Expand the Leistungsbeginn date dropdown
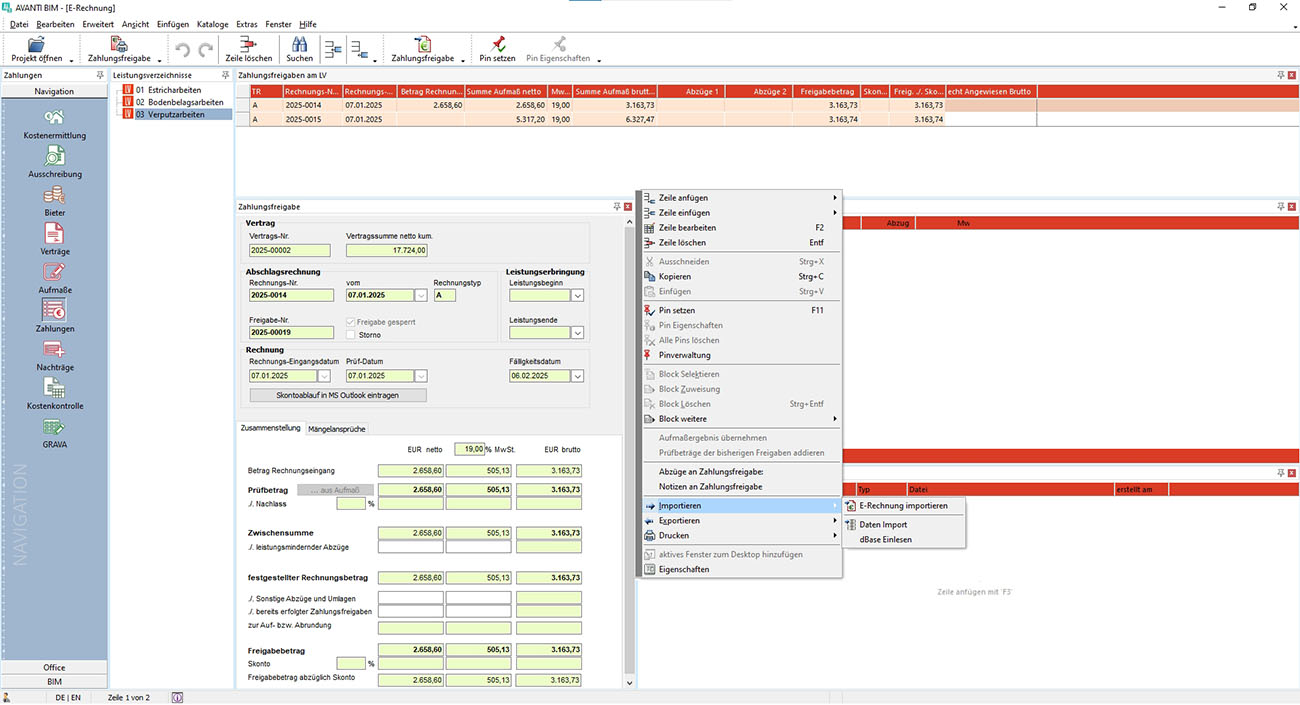The width and height of the screenshot is (1300, 705). (x=577, y=296)
